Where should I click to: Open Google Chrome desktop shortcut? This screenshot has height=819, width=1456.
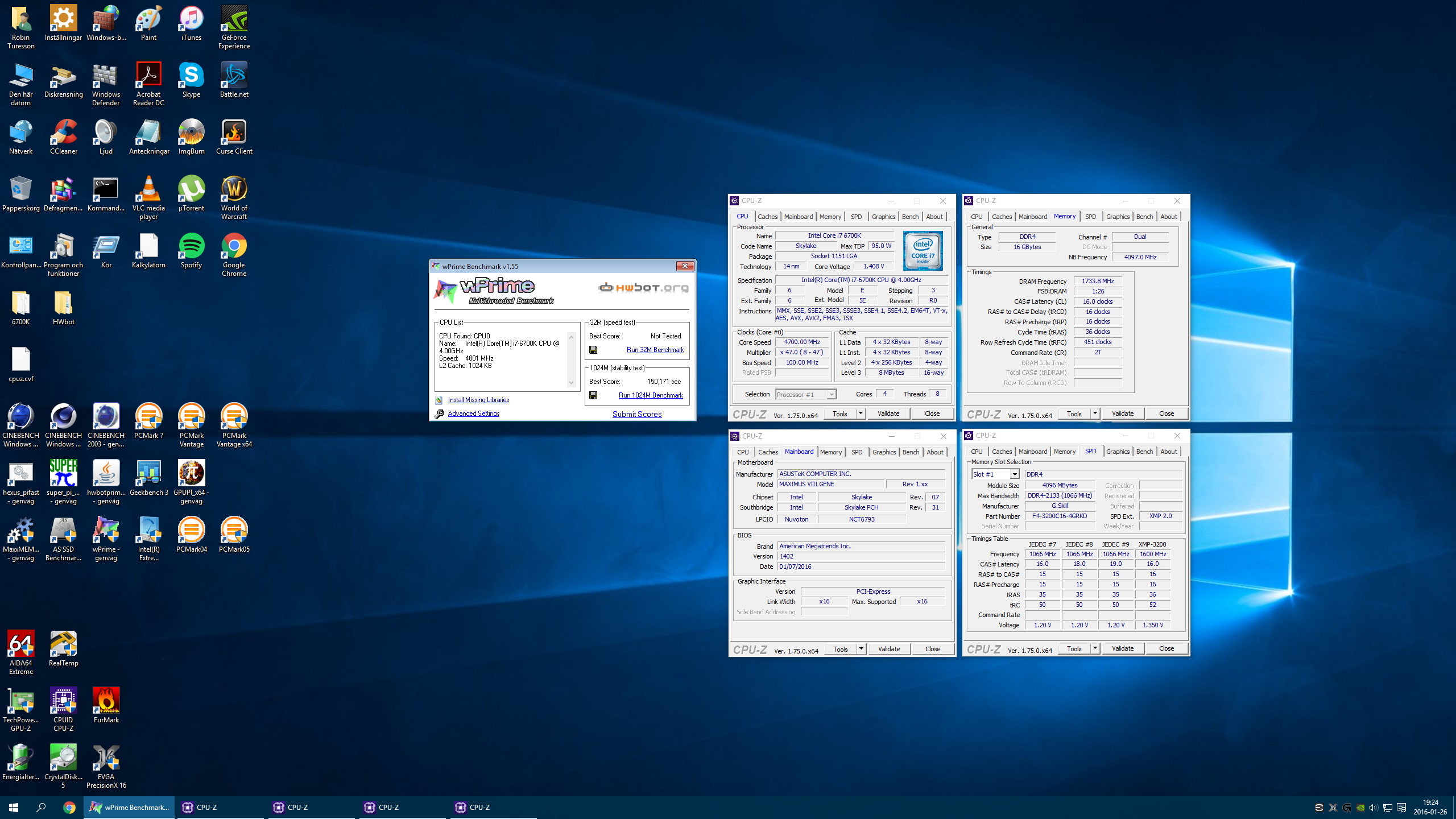point(234,254)
